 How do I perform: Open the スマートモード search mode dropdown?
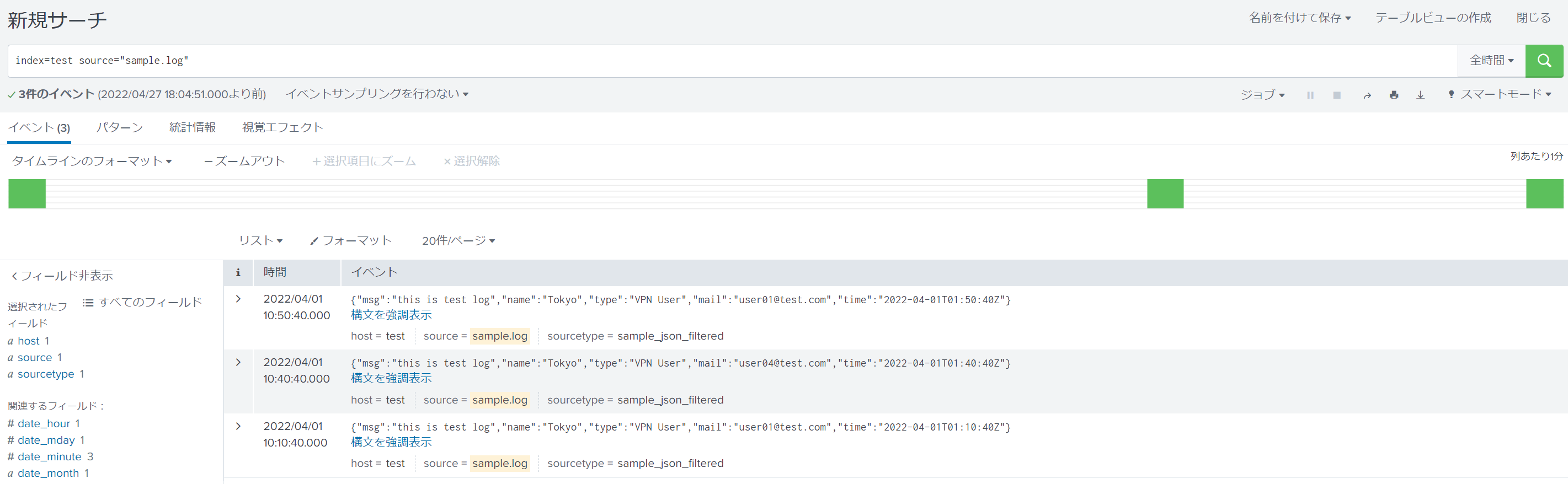(1500, 94)
